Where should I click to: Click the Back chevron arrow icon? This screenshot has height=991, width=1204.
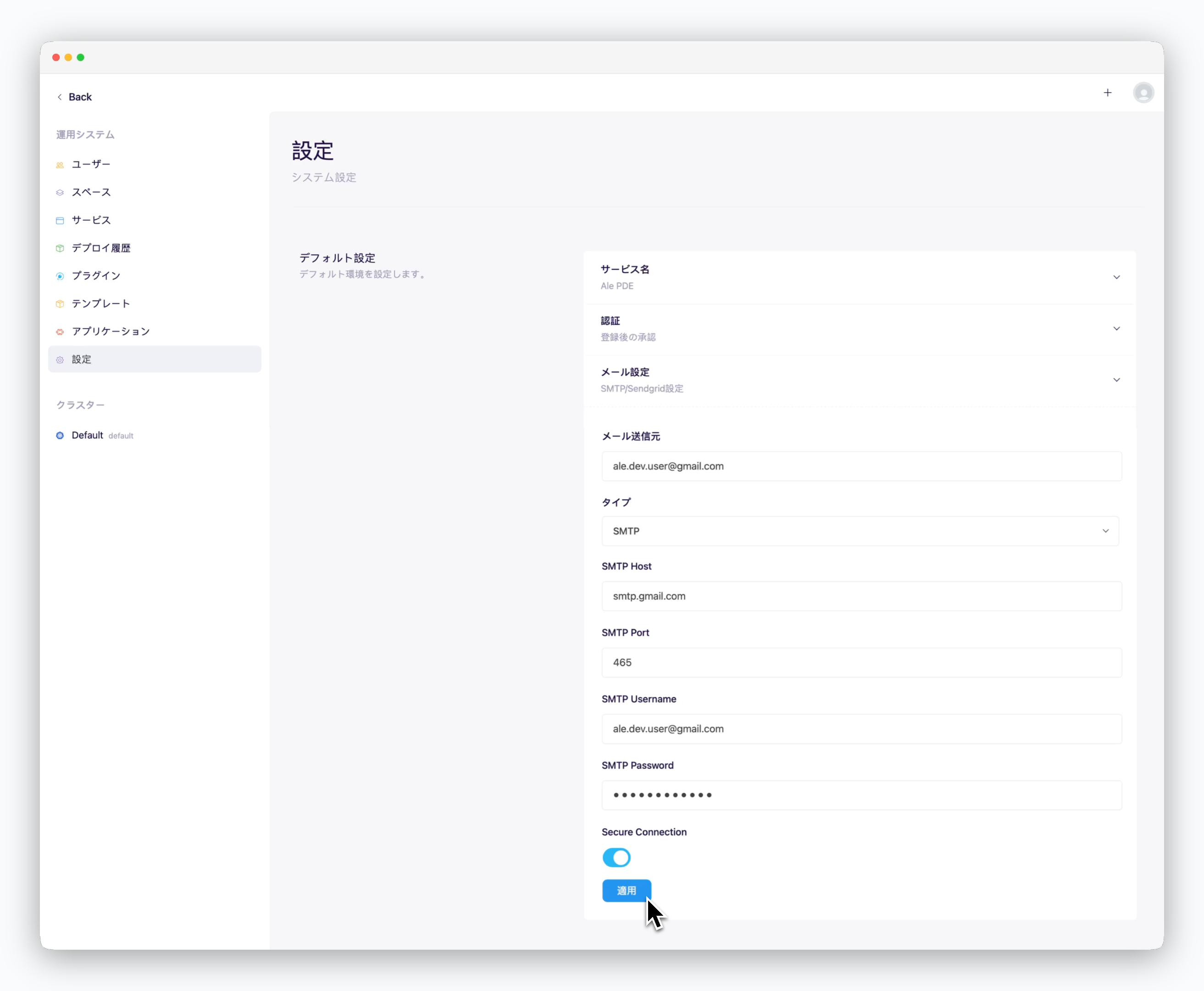(x=59, y=97)
